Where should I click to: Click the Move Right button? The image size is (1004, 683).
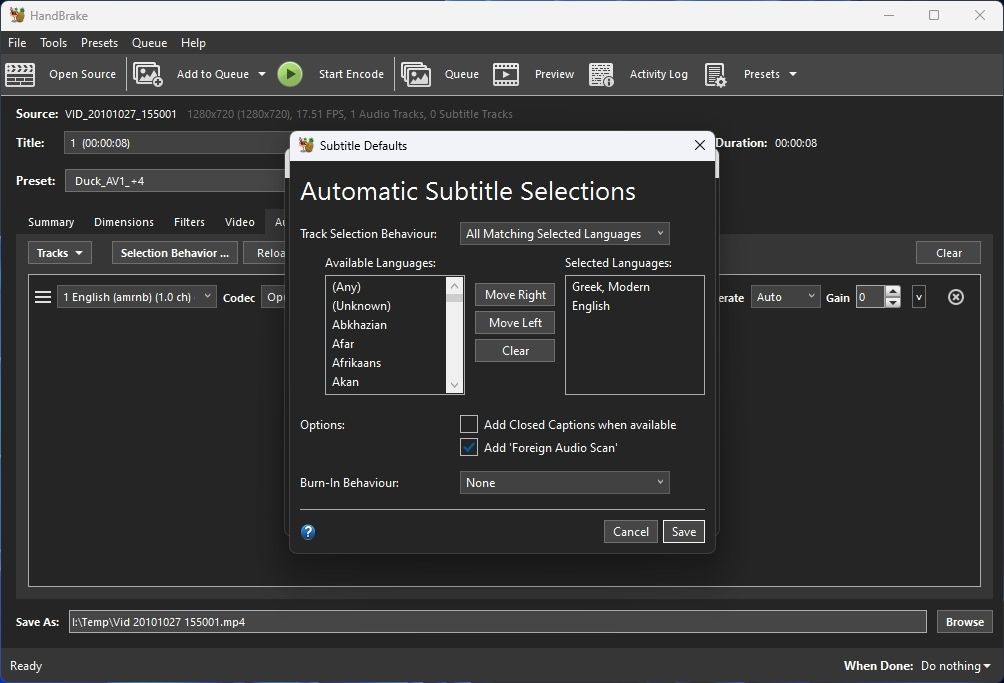click(514, 294)
